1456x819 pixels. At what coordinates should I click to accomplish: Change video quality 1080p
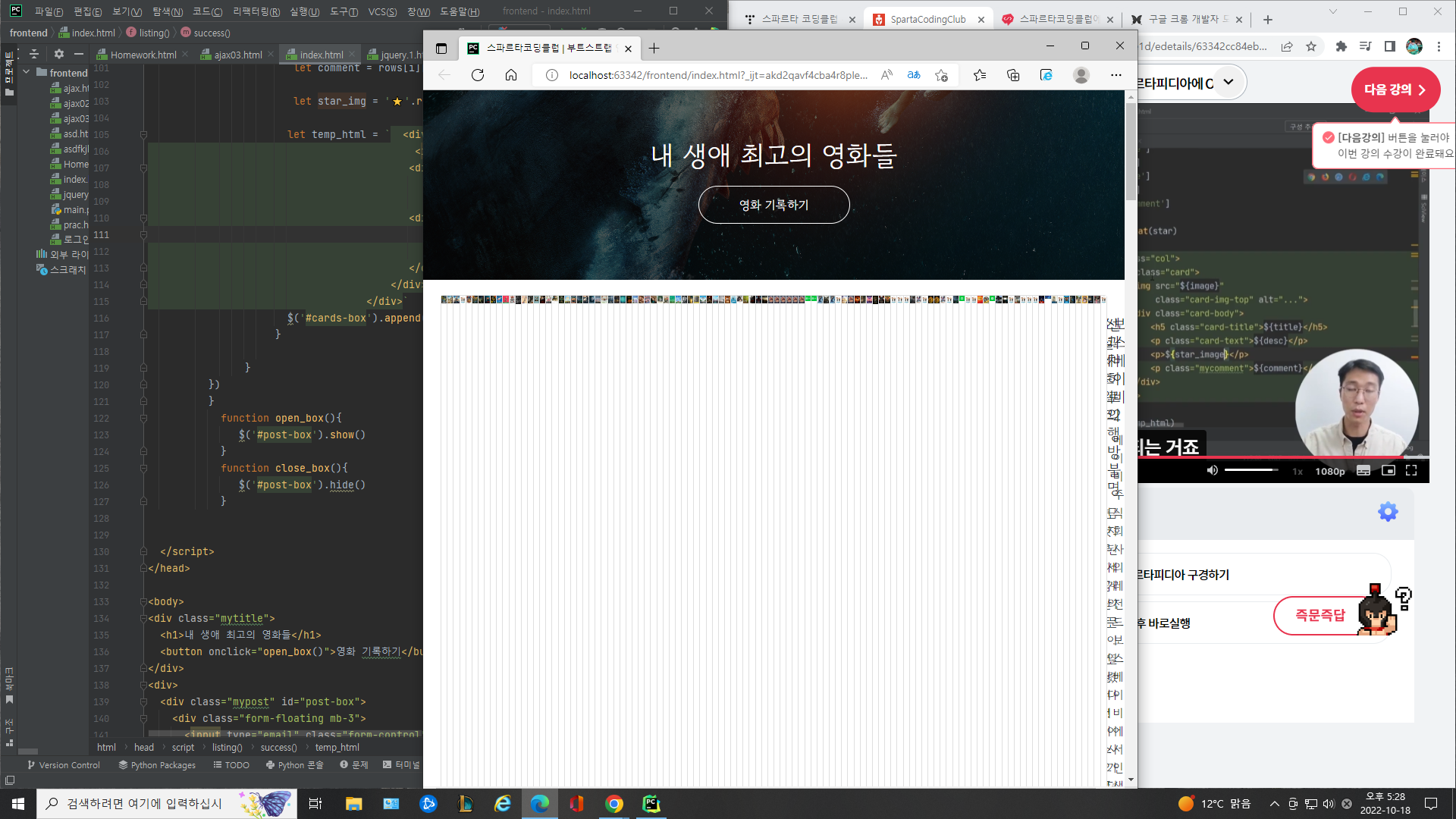(1330, 471)
